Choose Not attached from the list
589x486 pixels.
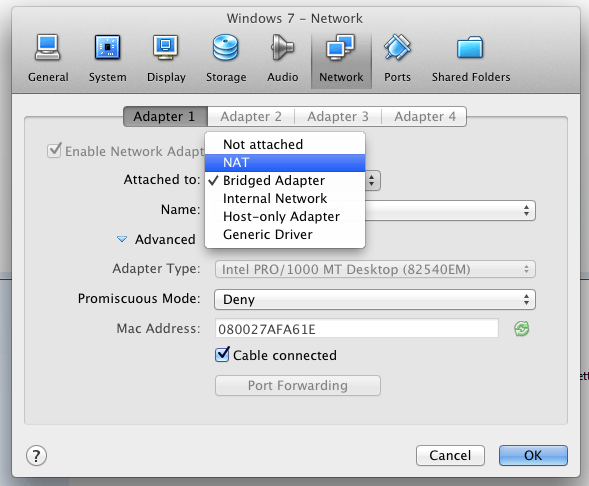coord(285,144)
